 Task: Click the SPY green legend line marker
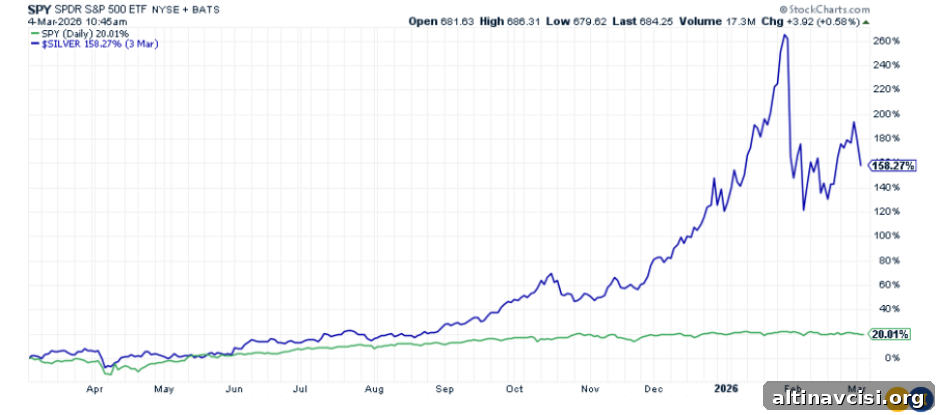coord(33,33)
